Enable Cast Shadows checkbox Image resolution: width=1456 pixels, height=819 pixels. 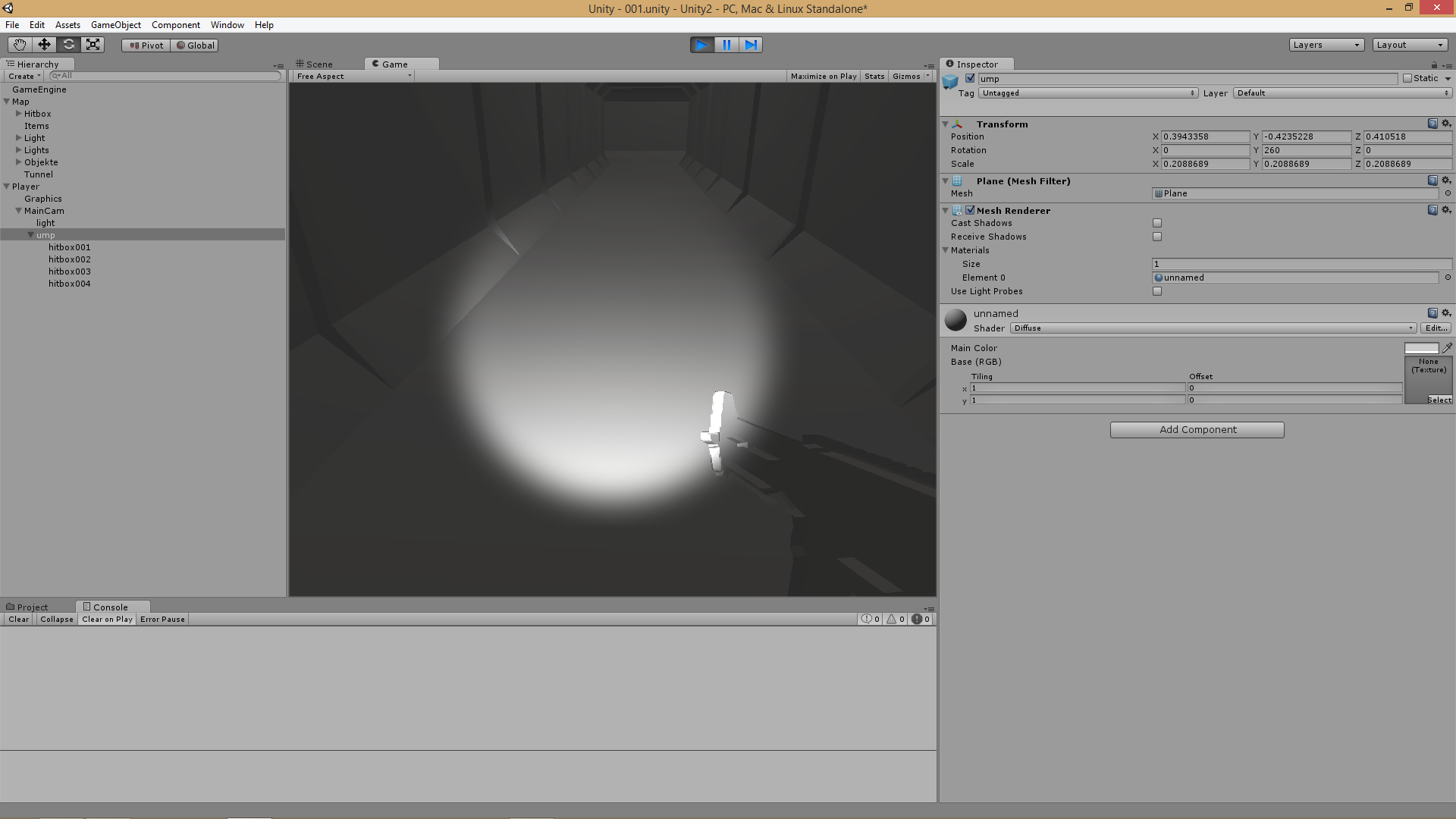[1157, 223]
